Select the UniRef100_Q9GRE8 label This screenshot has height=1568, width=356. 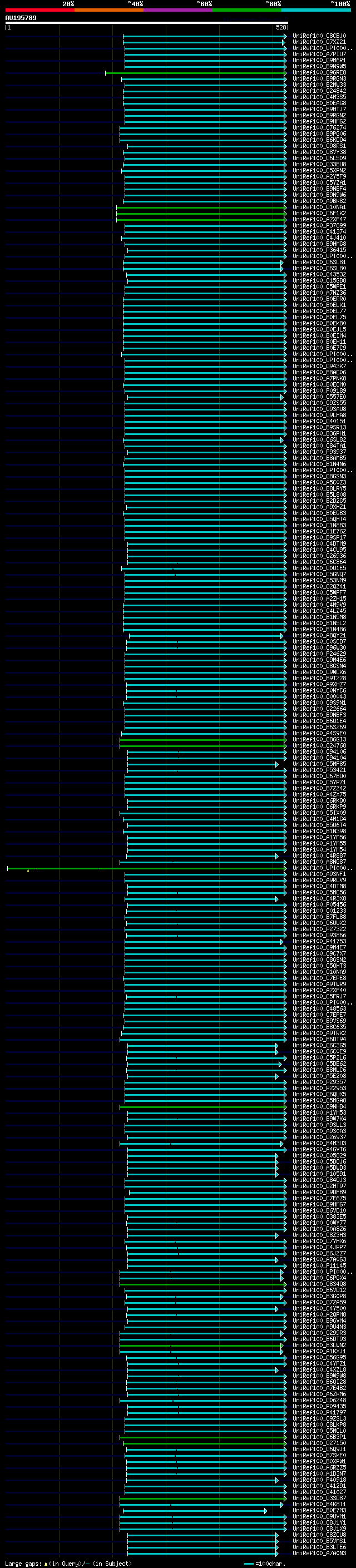(x=319, y=72)
